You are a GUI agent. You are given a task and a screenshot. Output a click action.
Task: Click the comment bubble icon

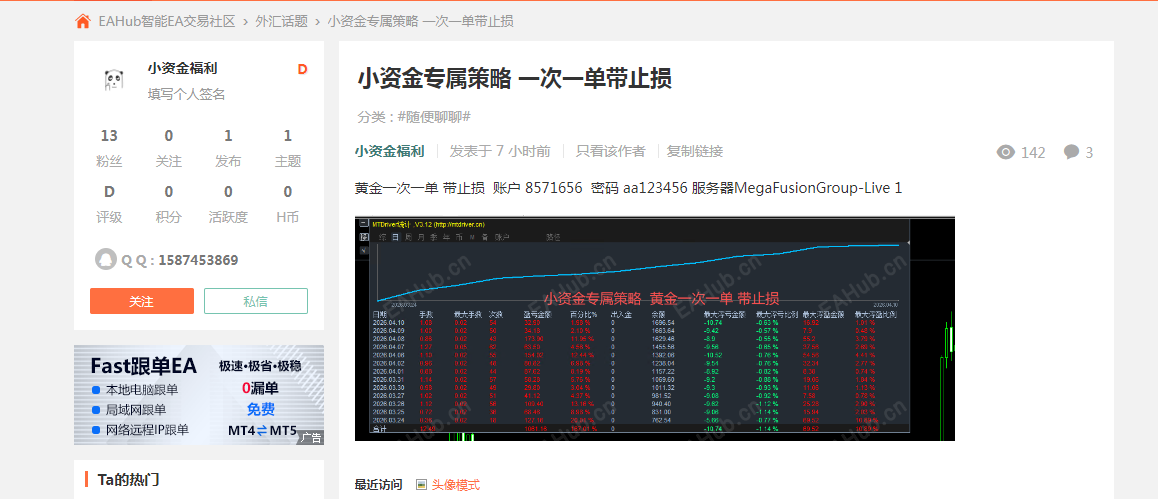coord(1071,153)
